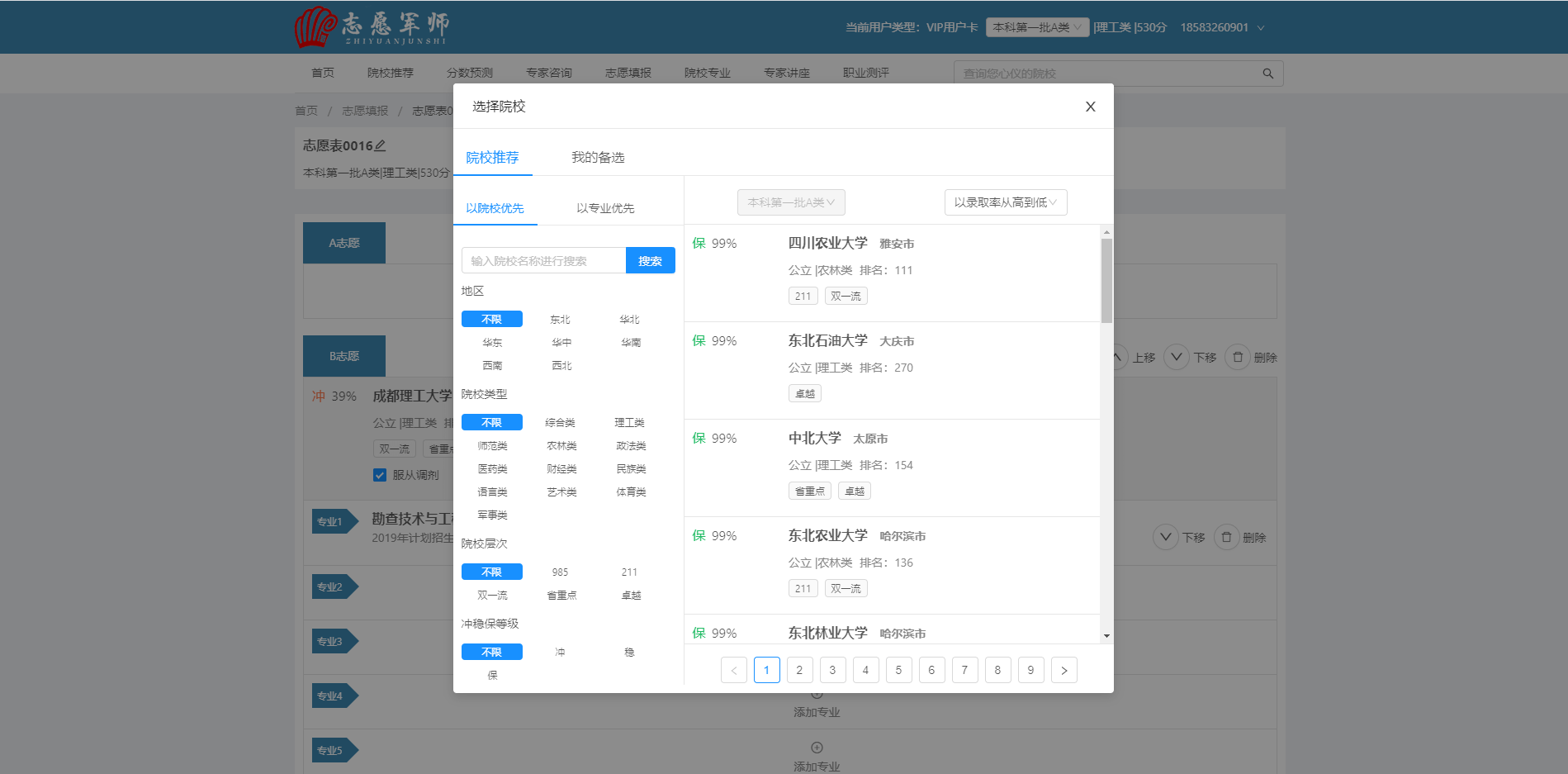Screen dimensions: 1568x774
Task: Select 卓越 school level filter
Action: point(630,595)
